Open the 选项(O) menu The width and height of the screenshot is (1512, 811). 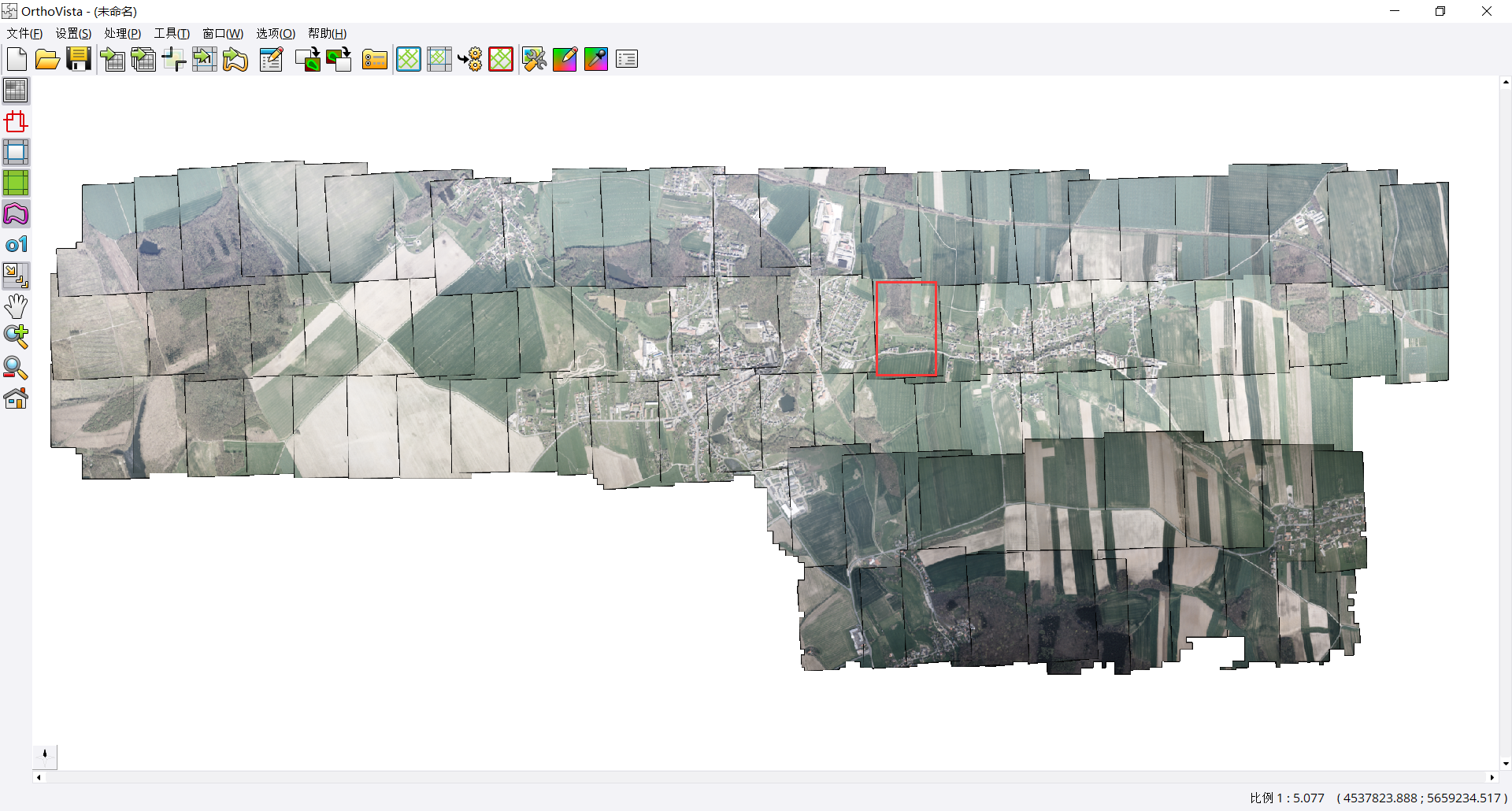[275, 33]
